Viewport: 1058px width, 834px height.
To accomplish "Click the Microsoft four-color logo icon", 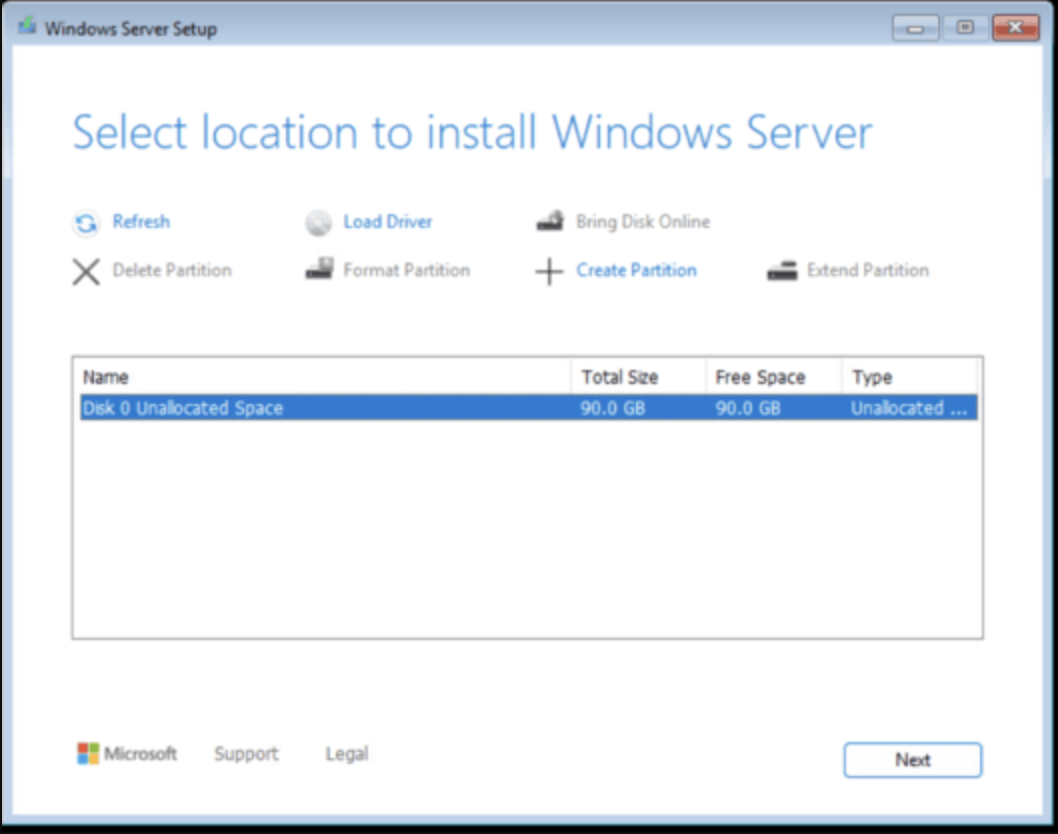I will coord(88,753).
